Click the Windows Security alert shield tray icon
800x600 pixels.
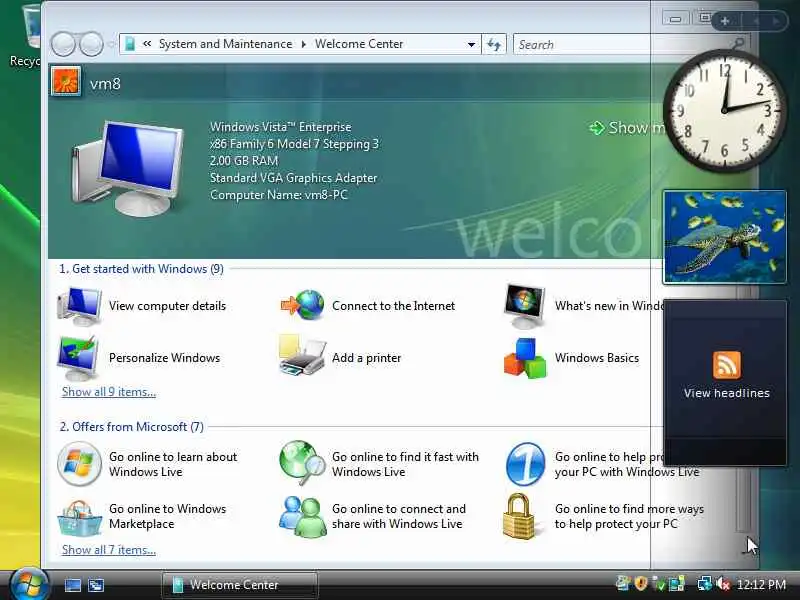click(x=641, y=584)
